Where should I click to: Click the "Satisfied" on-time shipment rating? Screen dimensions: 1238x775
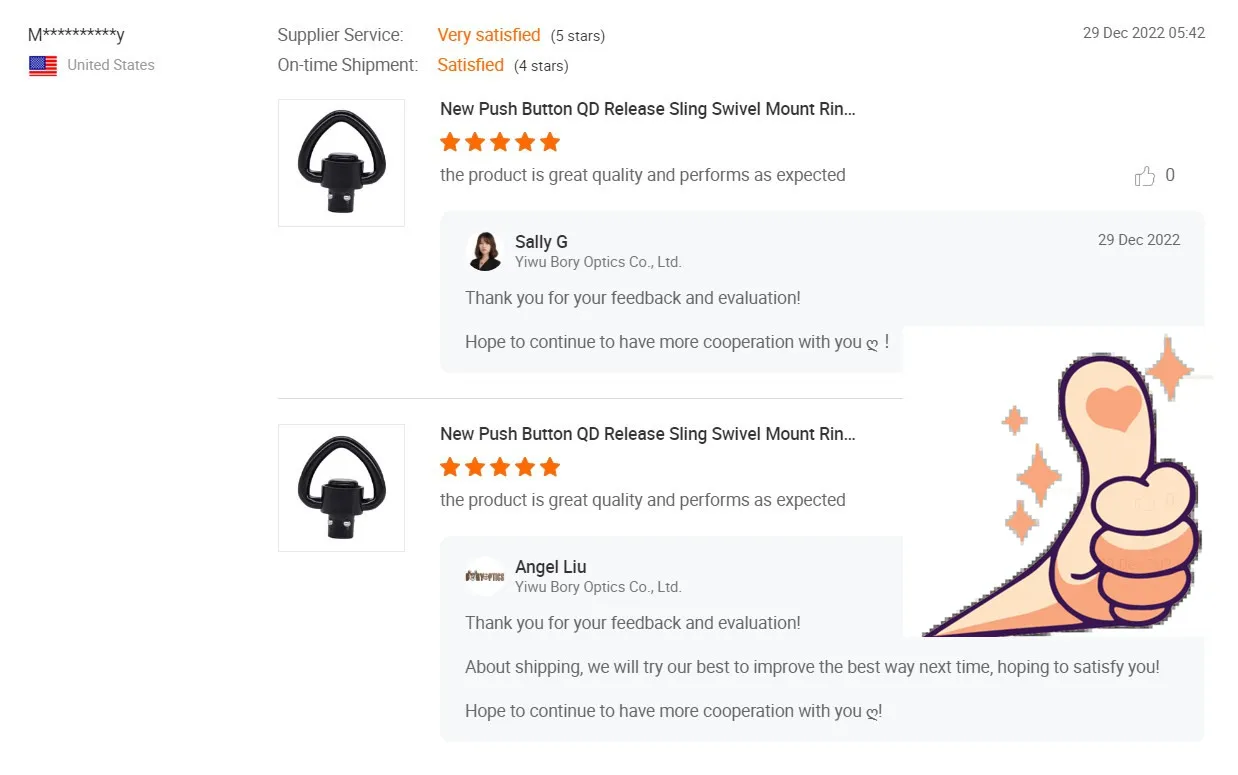point(470,65)
